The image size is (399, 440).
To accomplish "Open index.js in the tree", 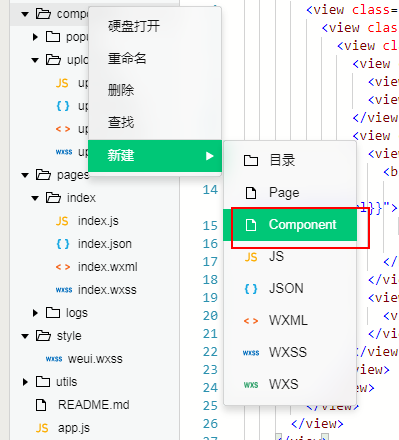I will (98, 221).
